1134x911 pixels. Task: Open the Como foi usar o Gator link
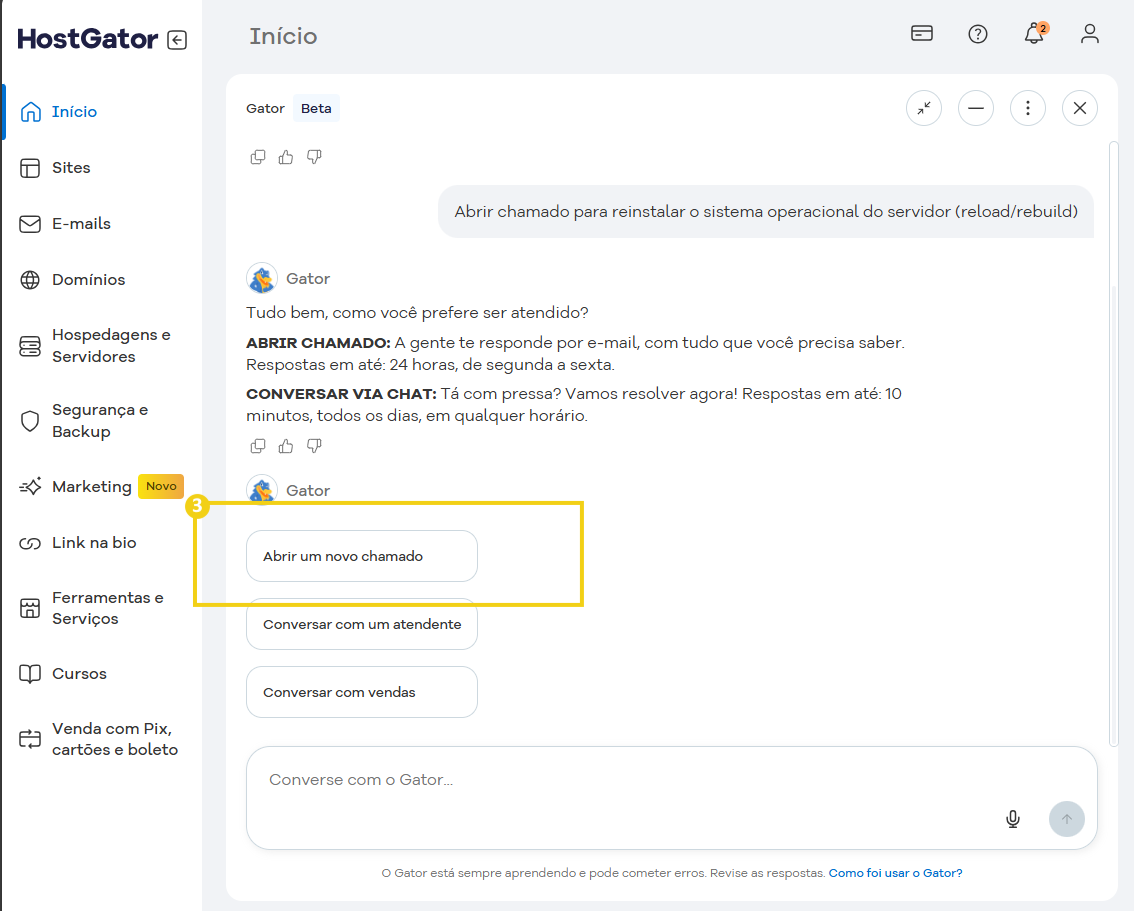coord(895,873)
